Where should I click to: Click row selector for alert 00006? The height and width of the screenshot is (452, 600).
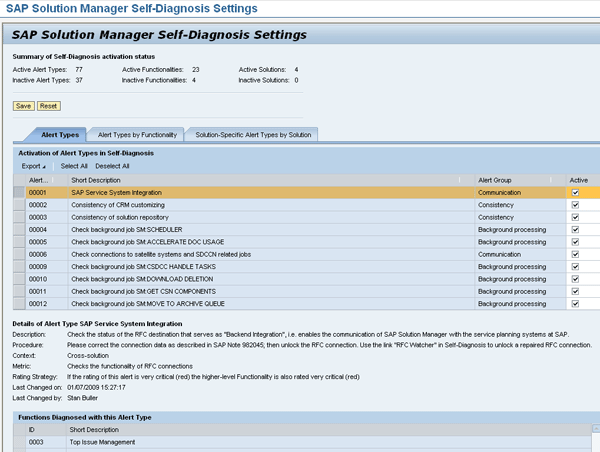click(x=19, y=254)
